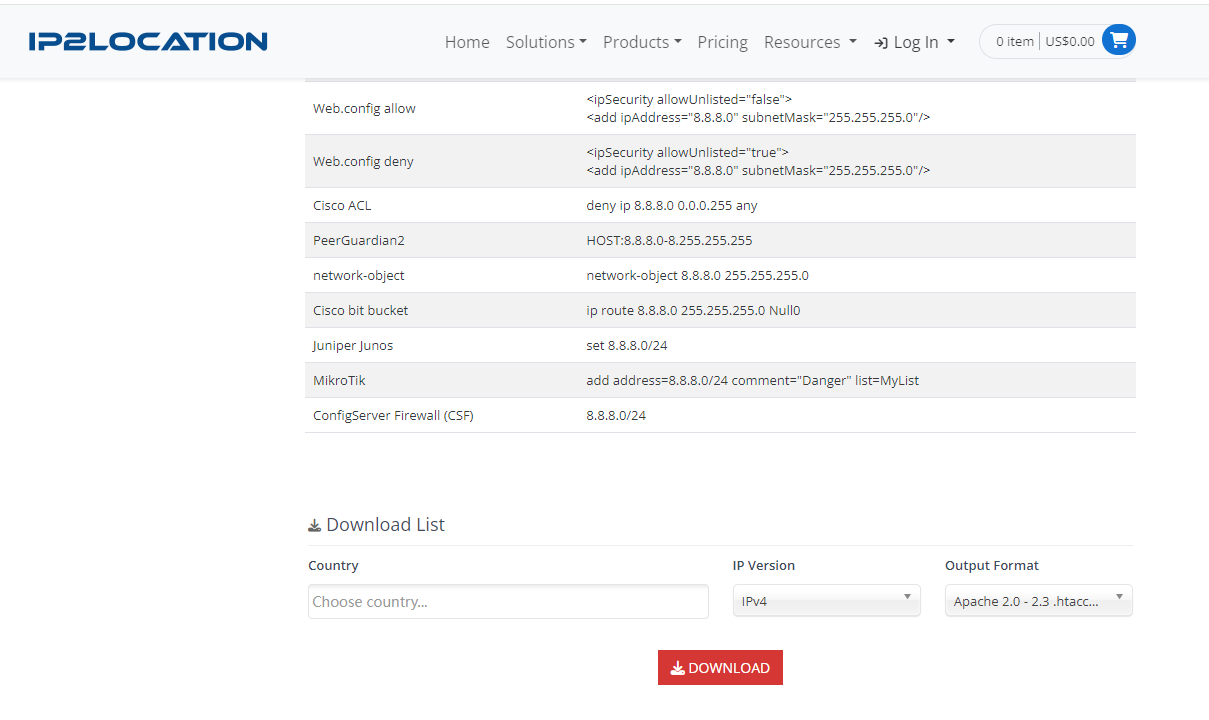The image size is (1209, 720).
Task: Click the IP2Location logo
Action: pyautogui.click(x=148, y=41)
